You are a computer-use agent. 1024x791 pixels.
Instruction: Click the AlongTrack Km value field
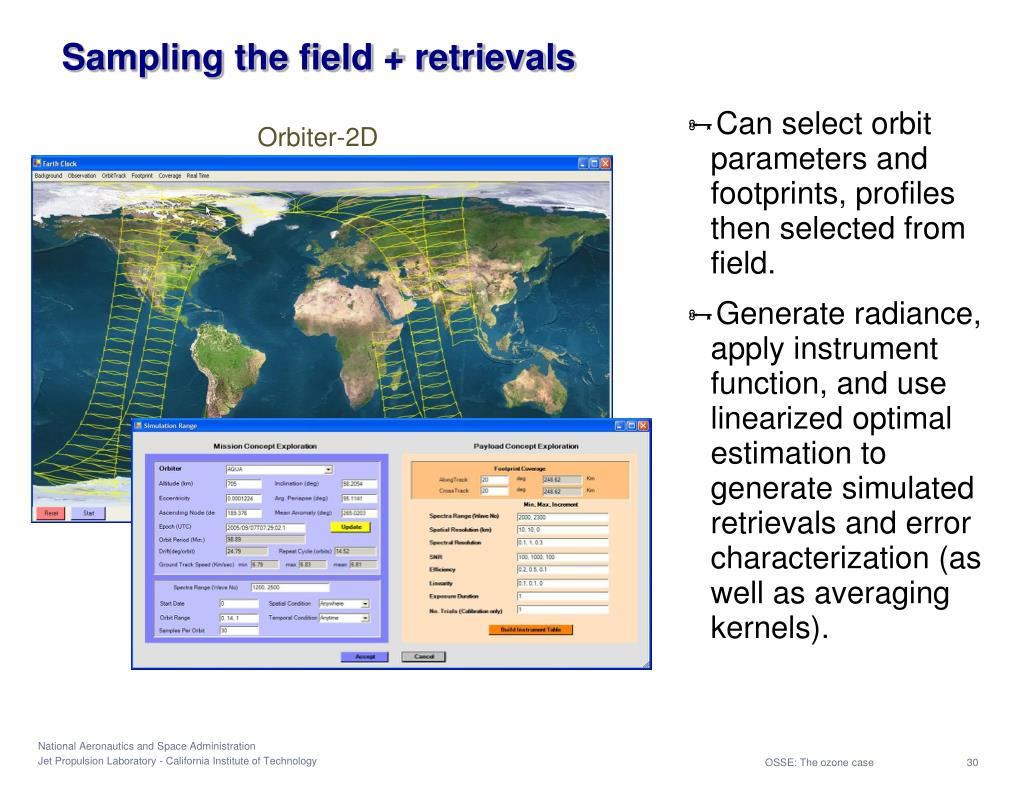pos(561,480)
